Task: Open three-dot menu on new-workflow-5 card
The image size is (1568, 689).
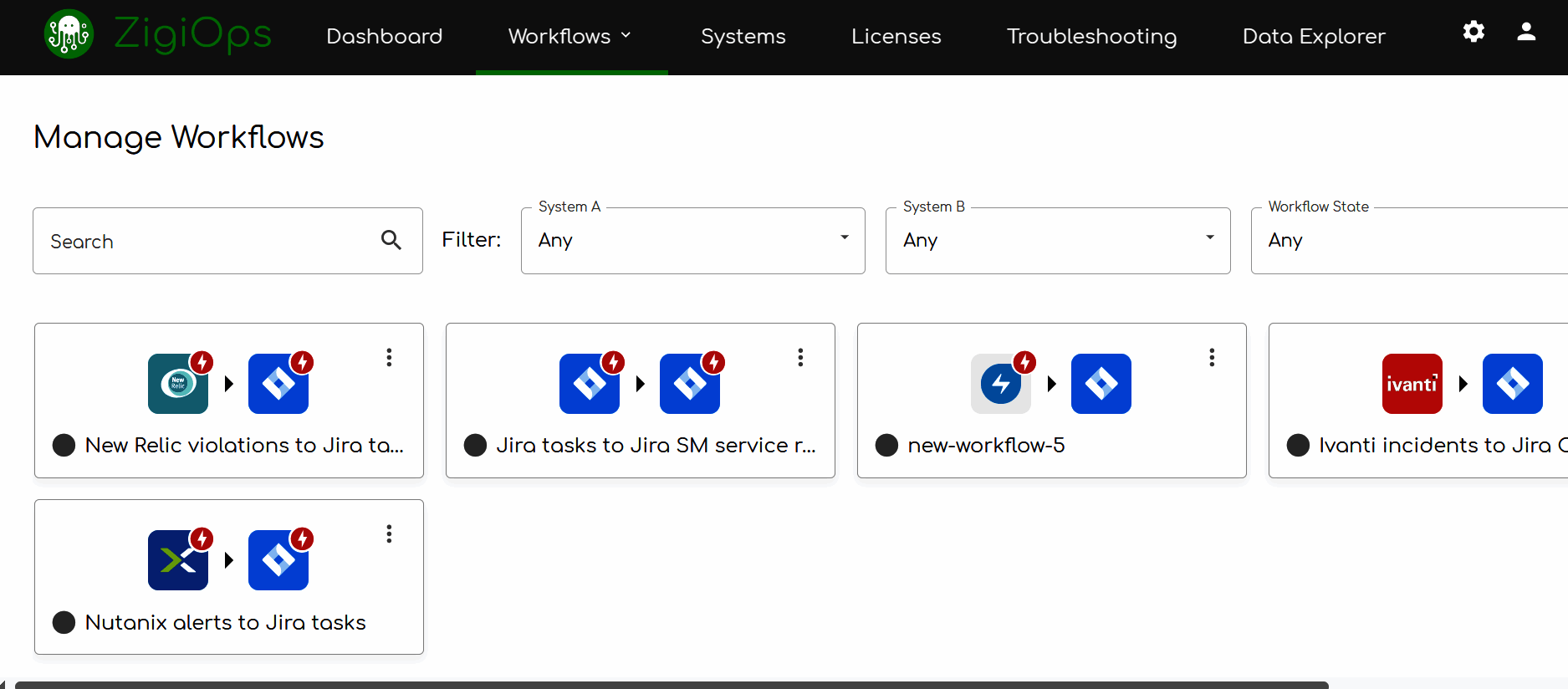Action: coord(1212,358)
